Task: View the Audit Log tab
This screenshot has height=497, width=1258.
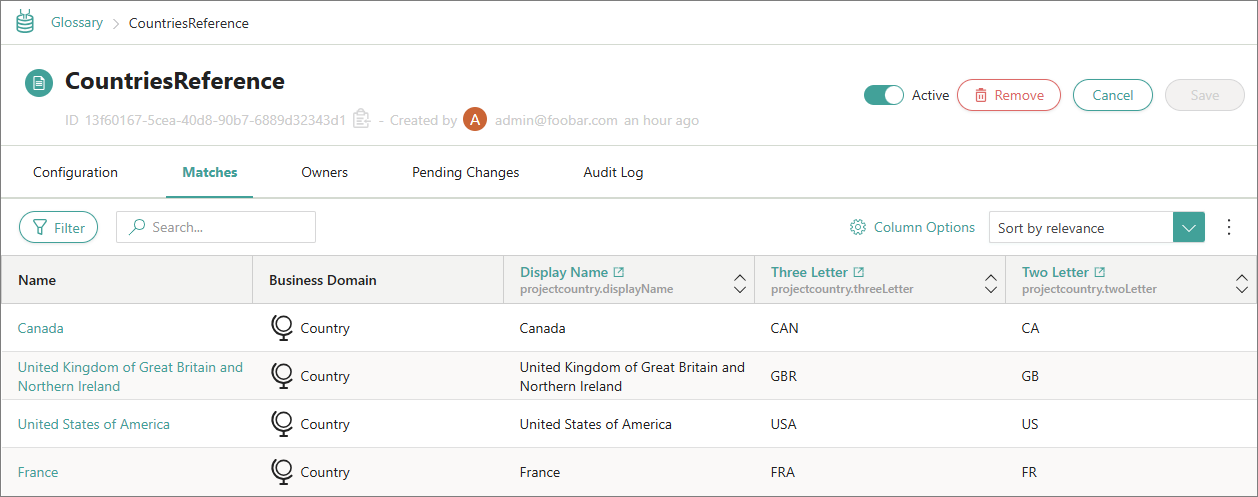Action: 614,172
